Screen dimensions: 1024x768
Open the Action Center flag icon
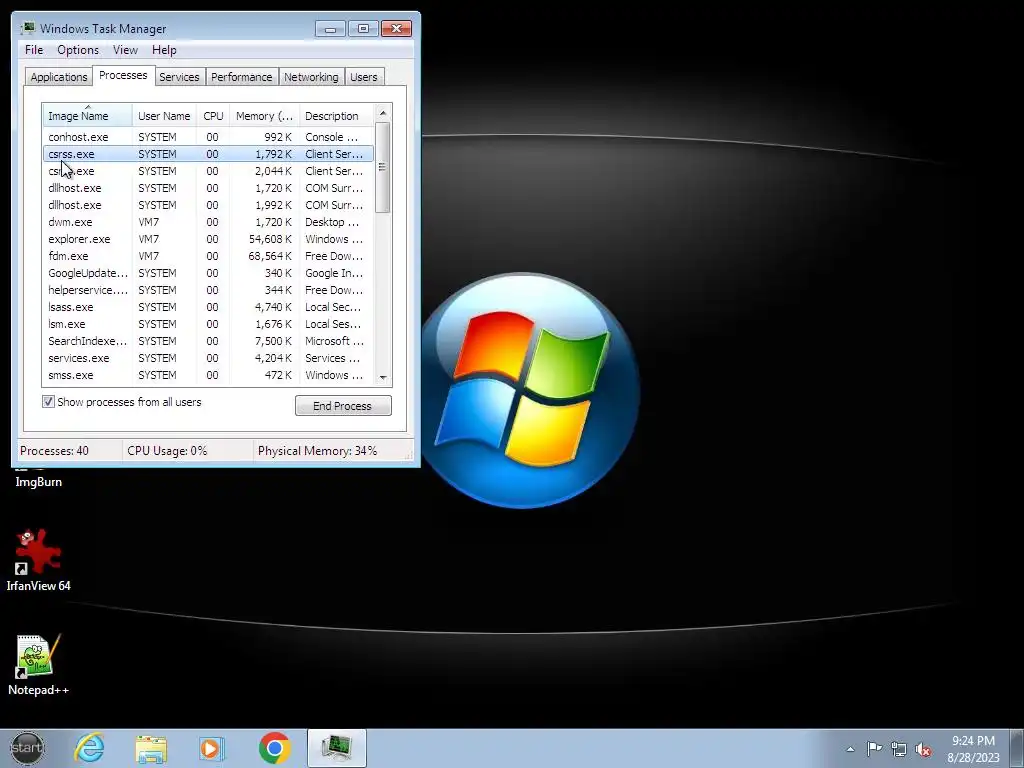coord(874,748)
